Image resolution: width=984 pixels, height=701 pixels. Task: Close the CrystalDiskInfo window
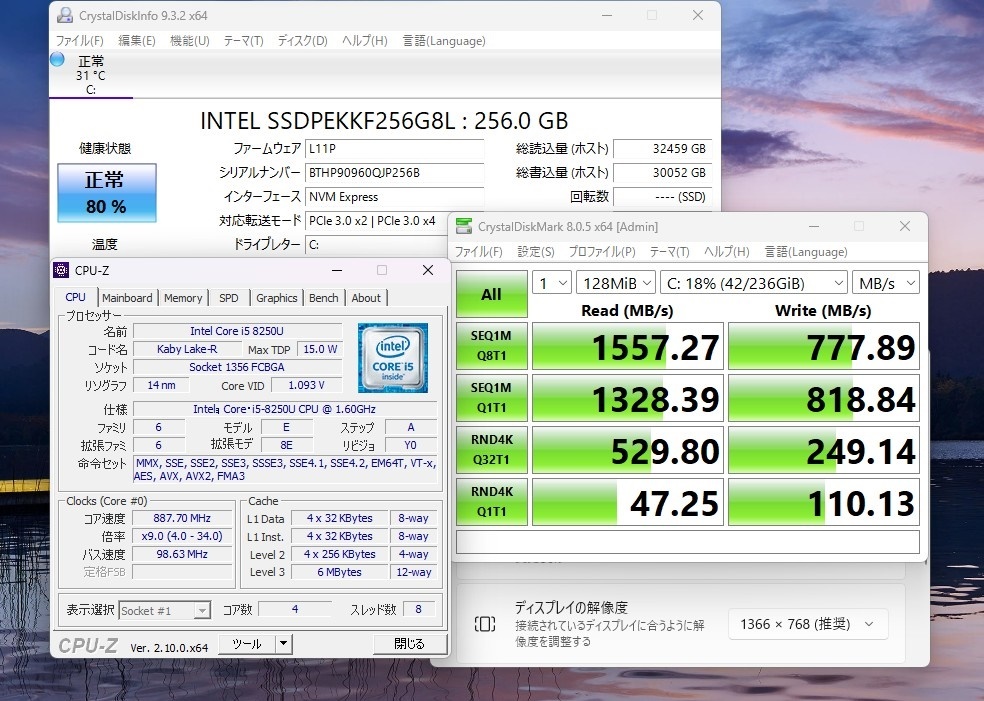[x=698, y=15]
